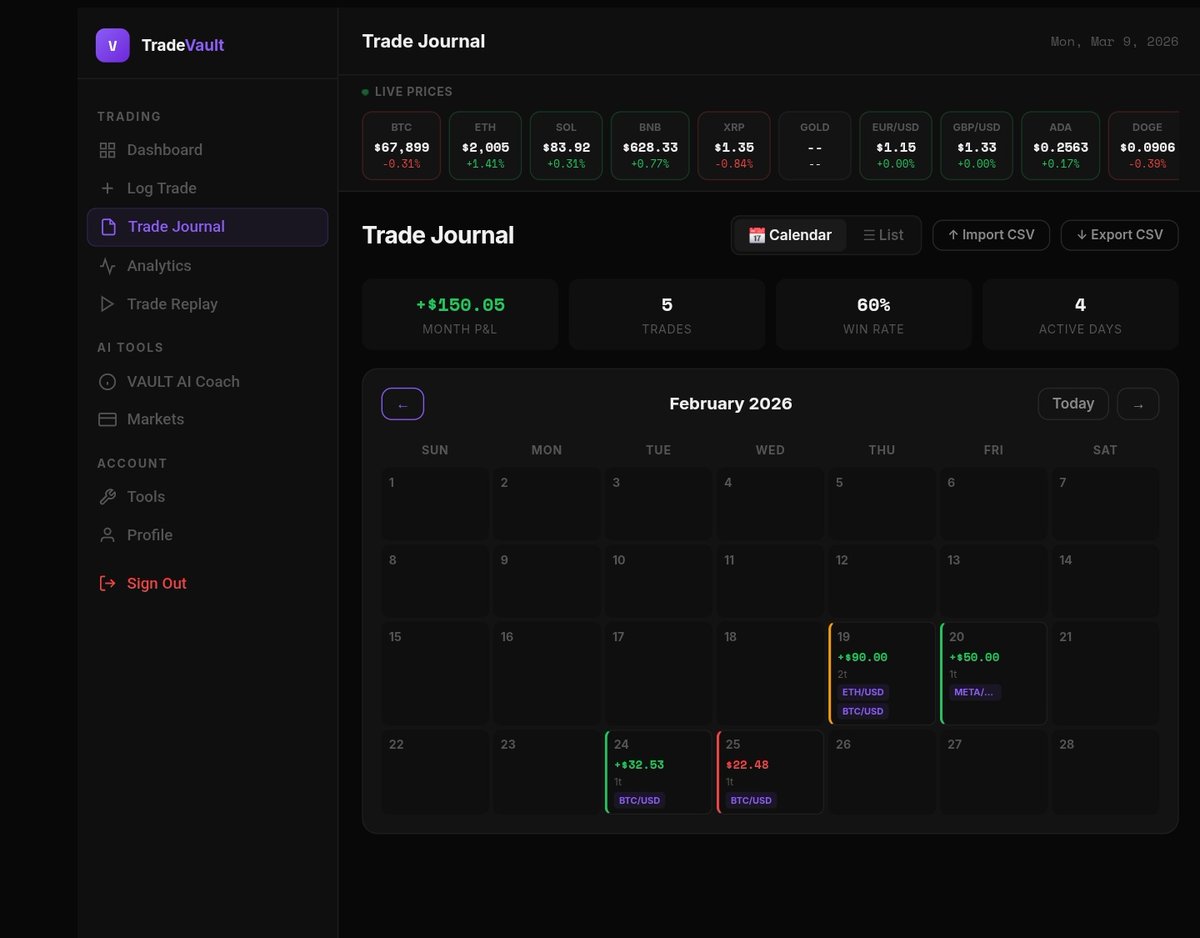1200x938 pixels.
Task: Click BTC/USD tag on February 25
Action: click(x=752, y=800)
